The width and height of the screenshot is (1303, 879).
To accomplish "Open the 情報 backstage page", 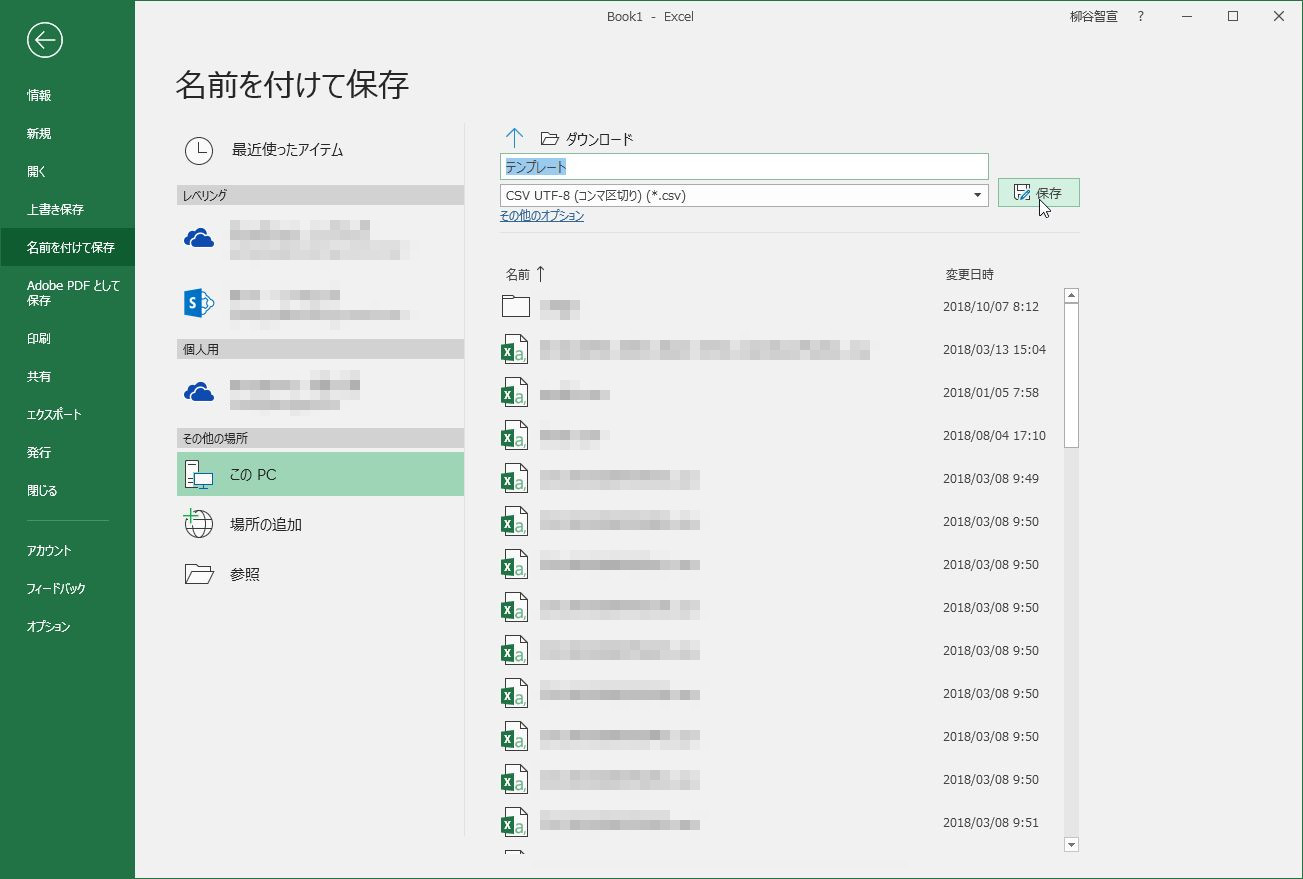I will [39, 96].
